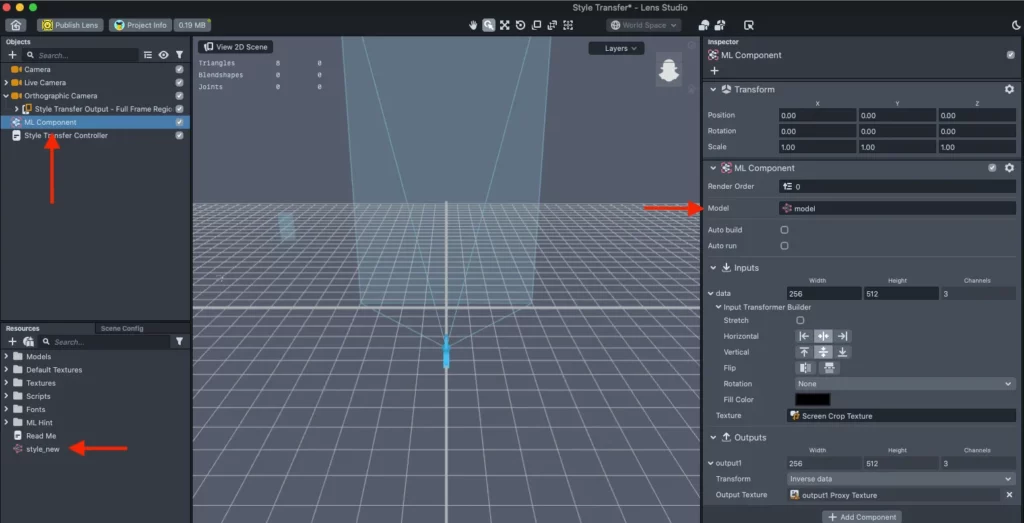Image resolution: width=1024 pixels, height=523 pixels.
Task: Align input vertically to top
Action: click(x=804, y=352)
